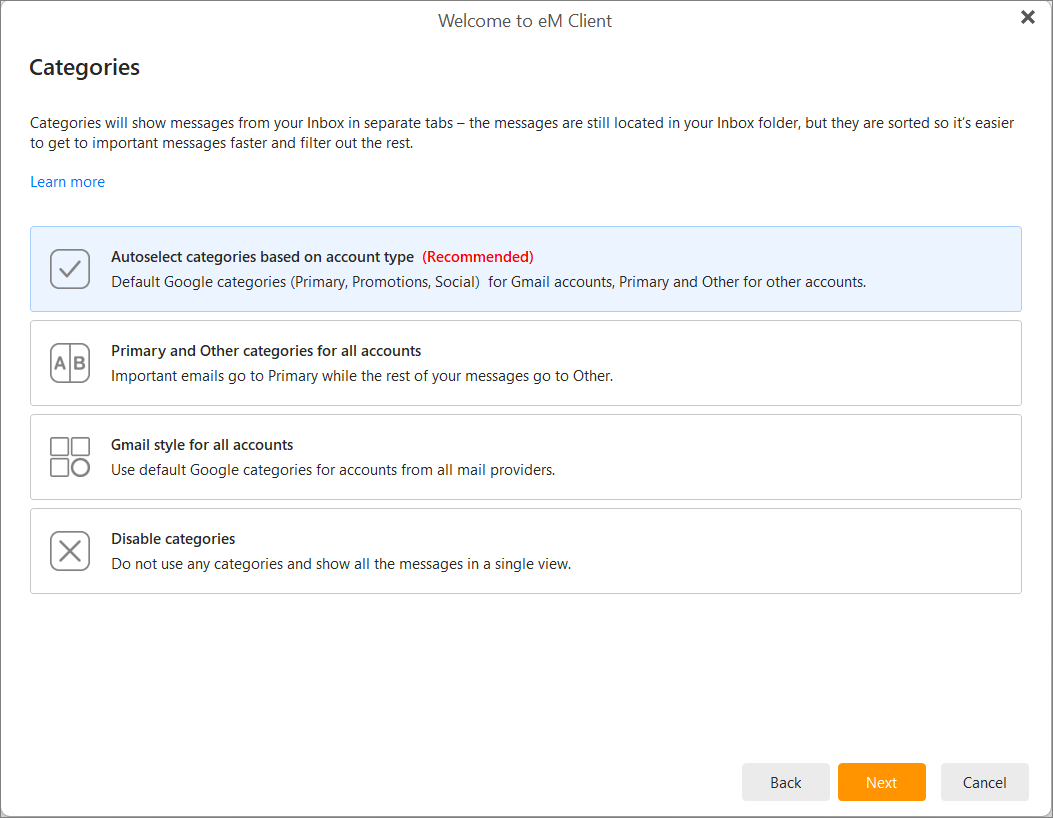Open the Learn more link
The width and height of the screenshot is (1053, 818).
pos(67,182)
